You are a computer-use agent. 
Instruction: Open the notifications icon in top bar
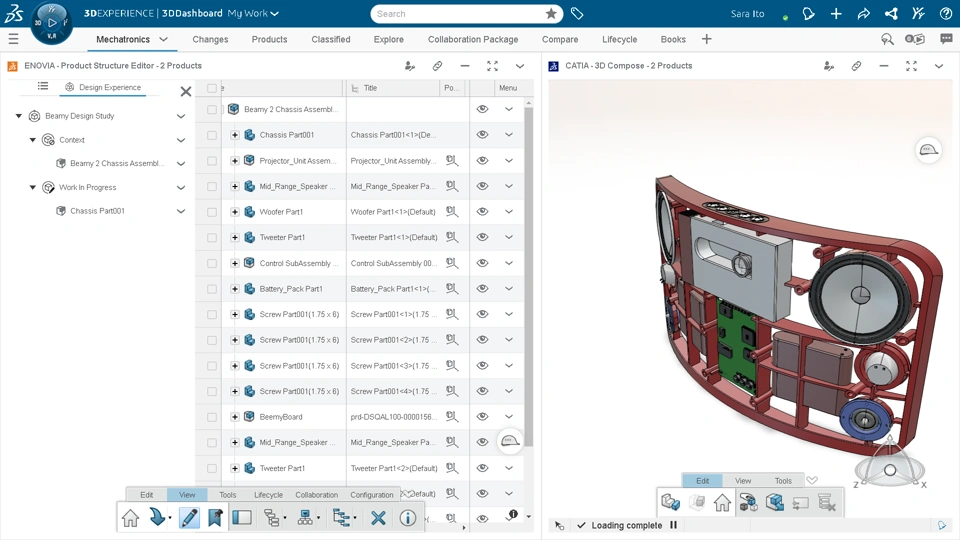click(x=808, y=13)
